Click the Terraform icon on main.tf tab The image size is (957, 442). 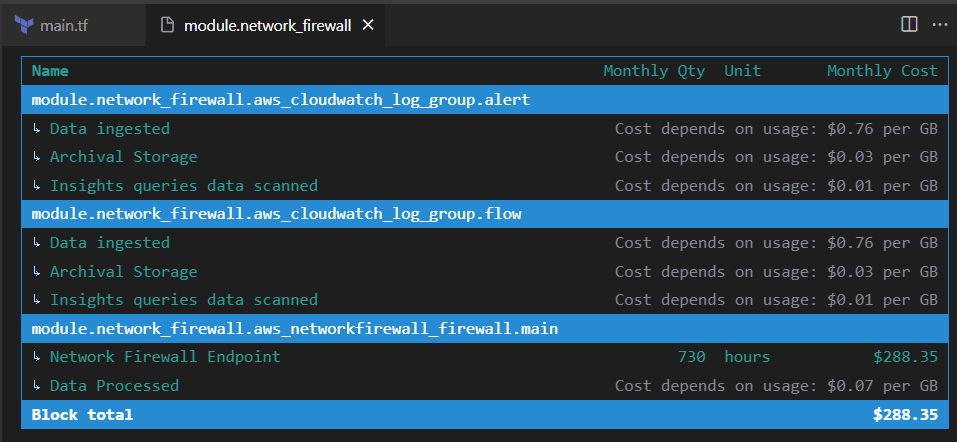[24, 25]
